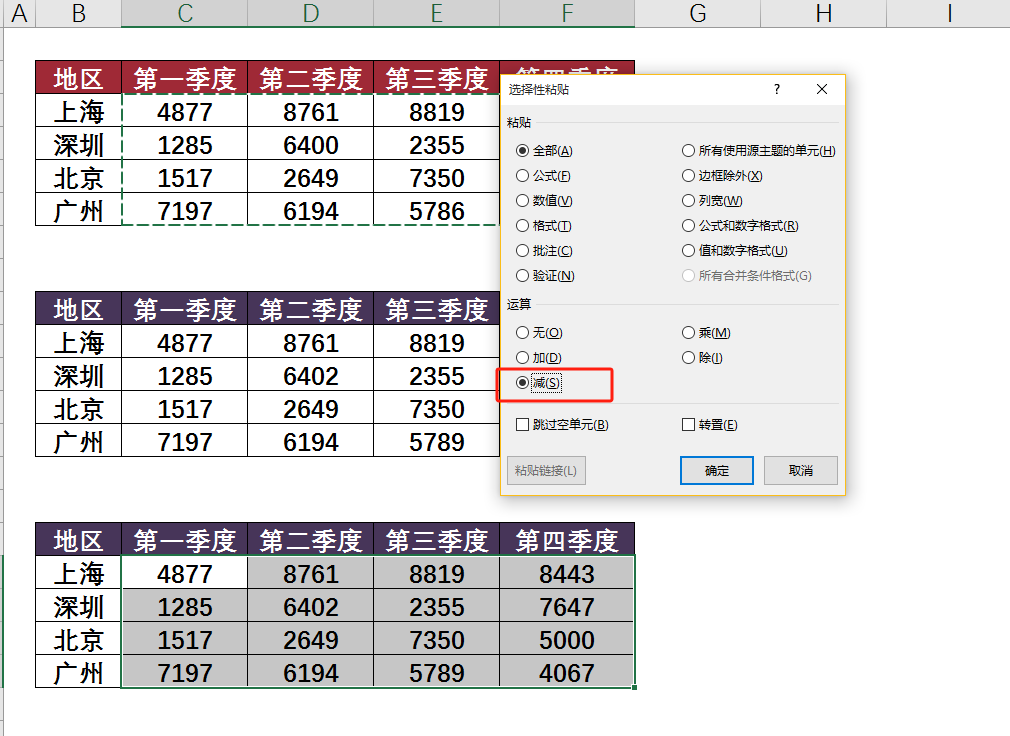The width and height of the screenshot is (1010, 736).
Task: Click 第二季度 header in top table
Action: 310,79
